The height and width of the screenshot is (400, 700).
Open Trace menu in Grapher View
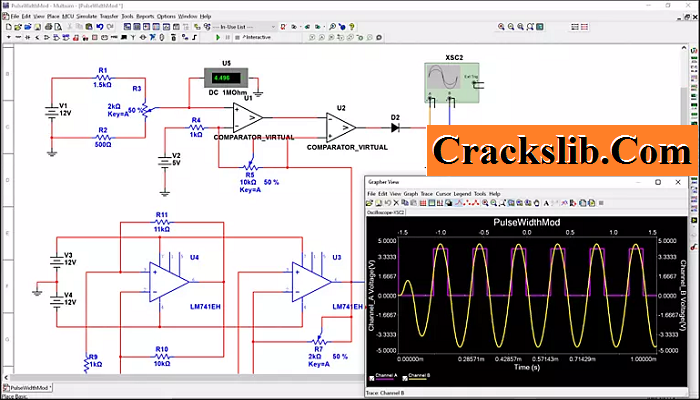[x=427, y=194]
